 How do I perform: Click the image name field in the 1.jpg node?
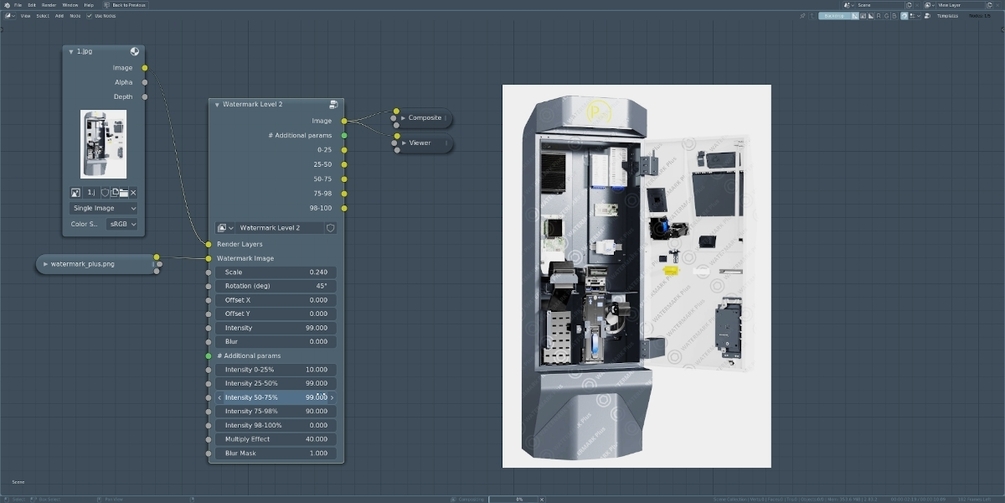click(x=91, y=192)
